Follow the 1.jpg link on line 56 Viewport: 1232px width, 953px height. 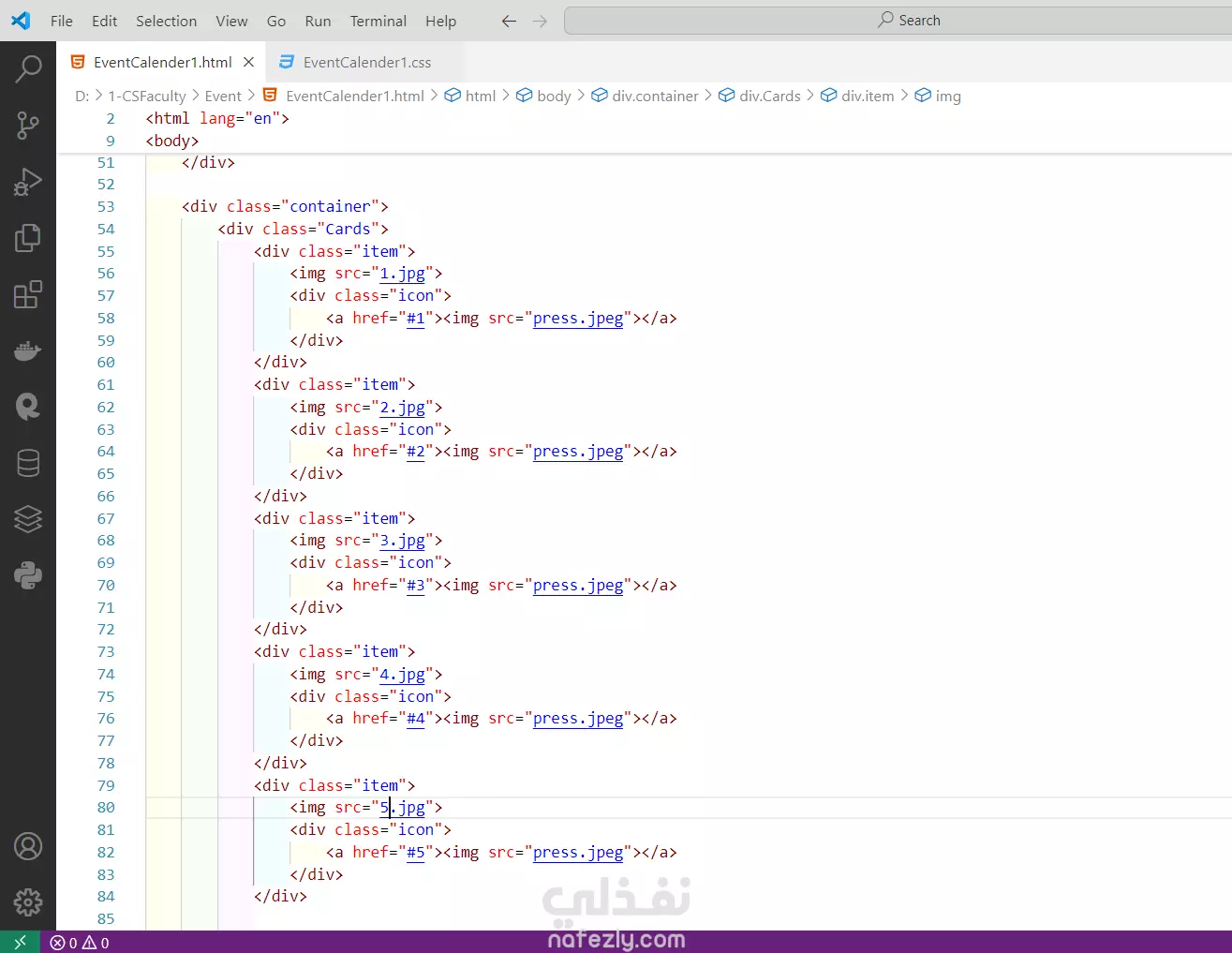[402, 274]
